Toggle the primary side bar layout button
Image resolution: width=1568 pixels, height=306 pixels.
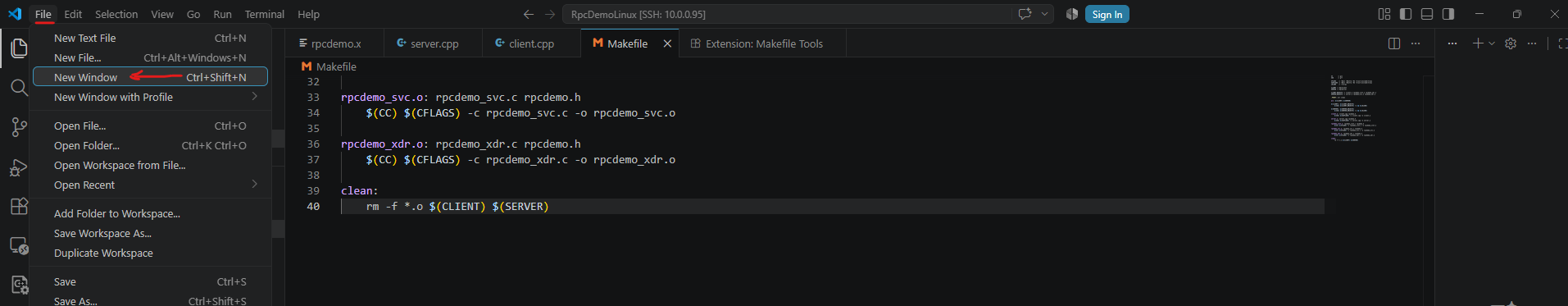(1406, 14)
